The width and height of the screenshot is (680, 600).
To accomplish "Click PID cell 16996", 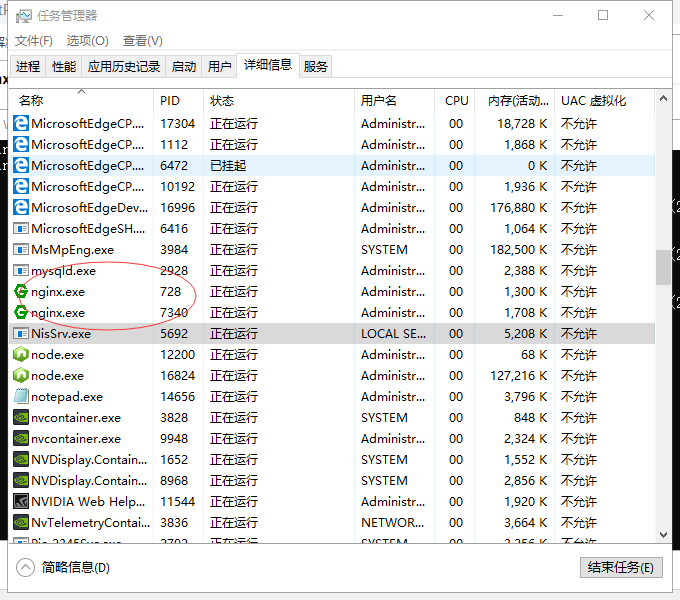I will click(x=177, y=208).
